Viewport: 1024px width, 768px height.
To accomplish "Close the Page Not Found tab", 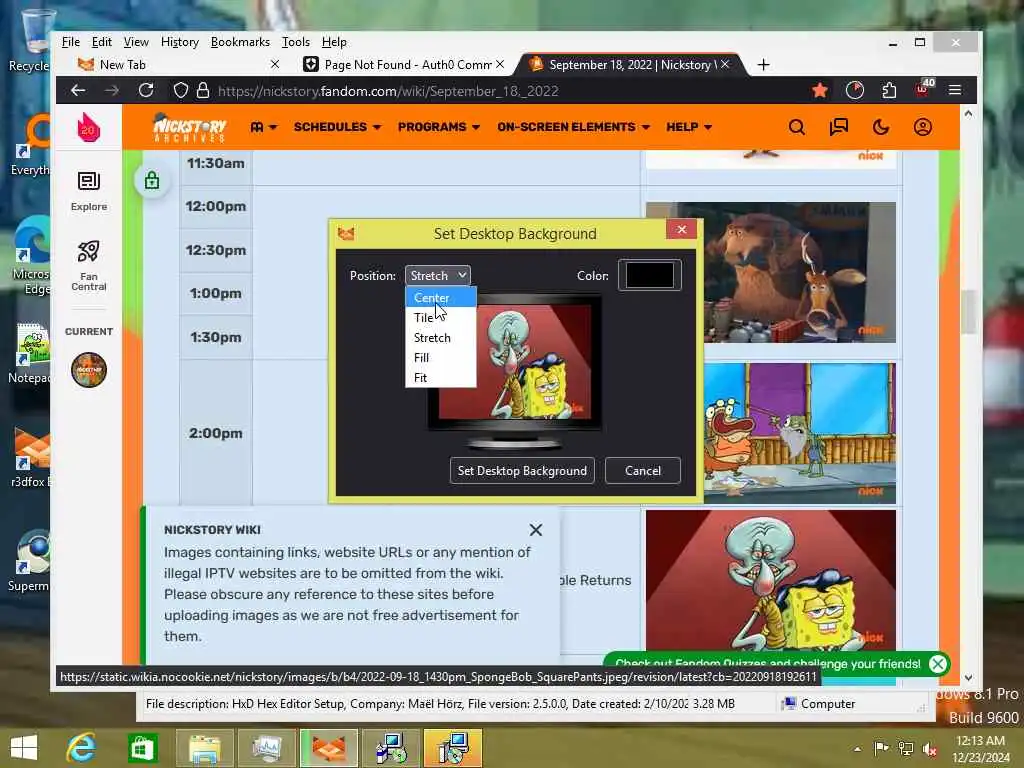I will tap(500, 64).
